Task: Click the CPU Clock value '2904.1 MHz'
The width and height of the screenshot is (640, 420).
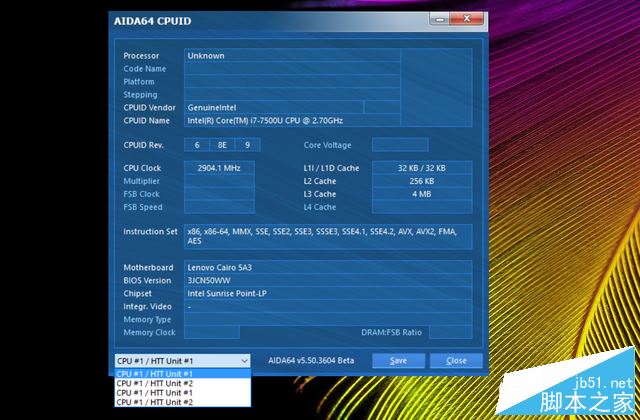Action: click(219, 168)
